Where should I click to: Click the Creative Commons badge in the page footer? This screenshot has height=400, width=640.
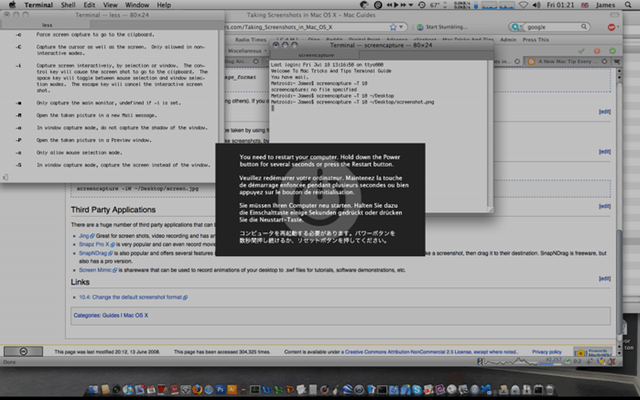point(22,353)
